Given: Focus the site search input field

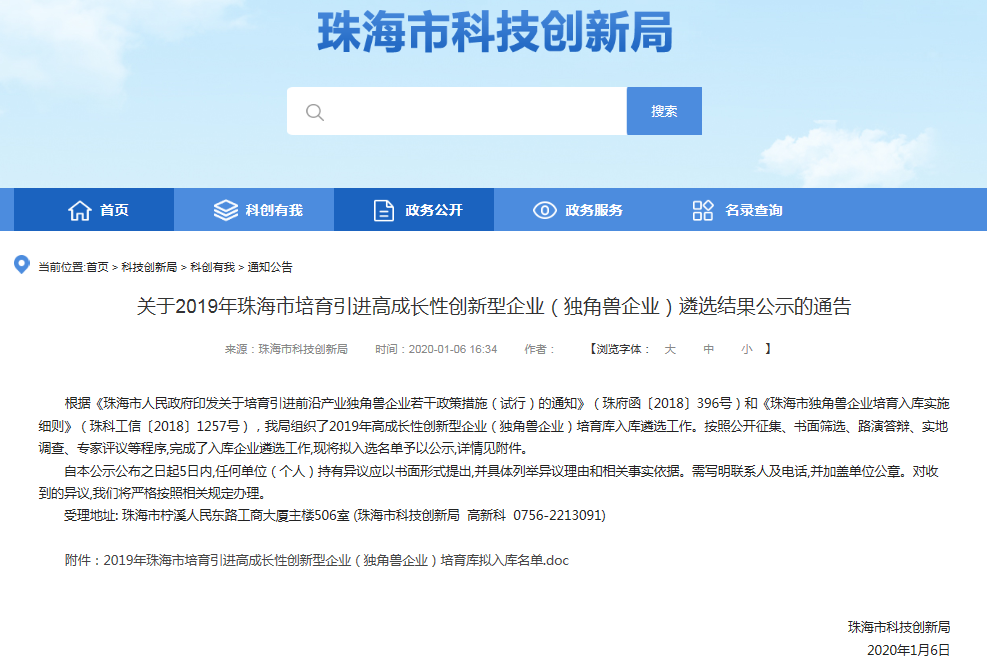Looking at the screenshot, I should (456, 111).
